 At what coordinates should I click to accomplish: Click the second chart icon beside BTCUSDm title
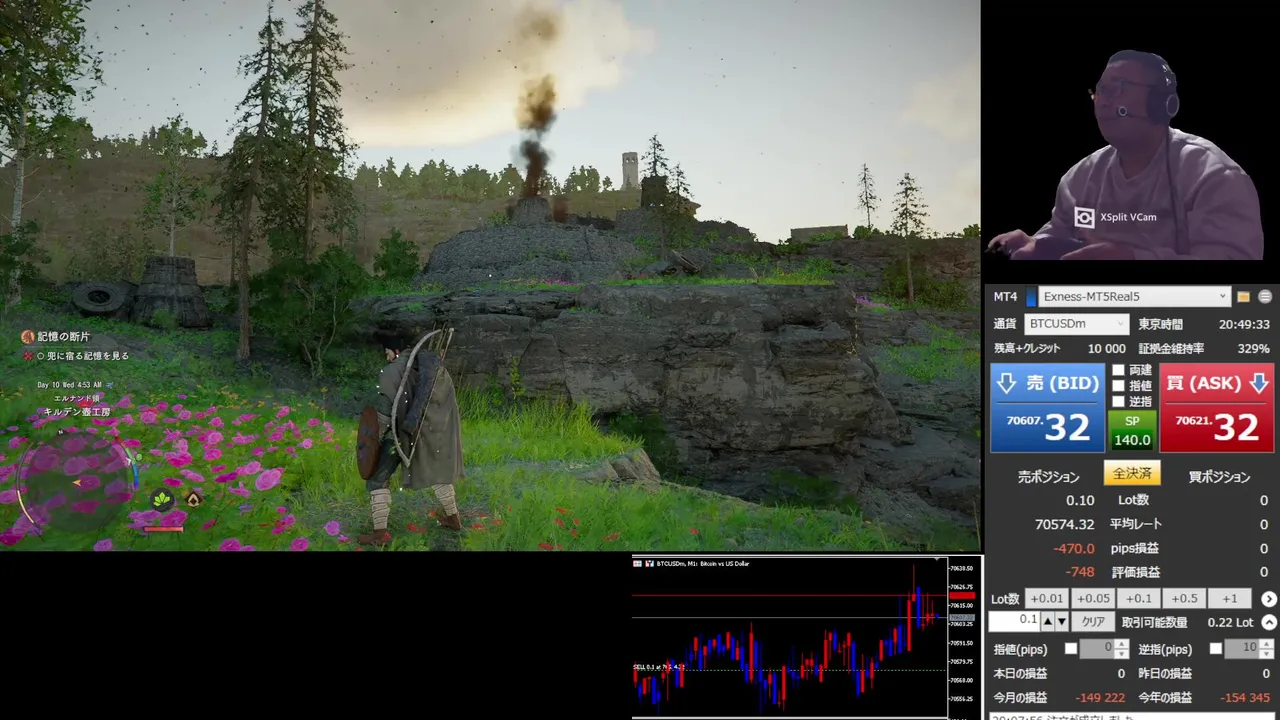649,564
